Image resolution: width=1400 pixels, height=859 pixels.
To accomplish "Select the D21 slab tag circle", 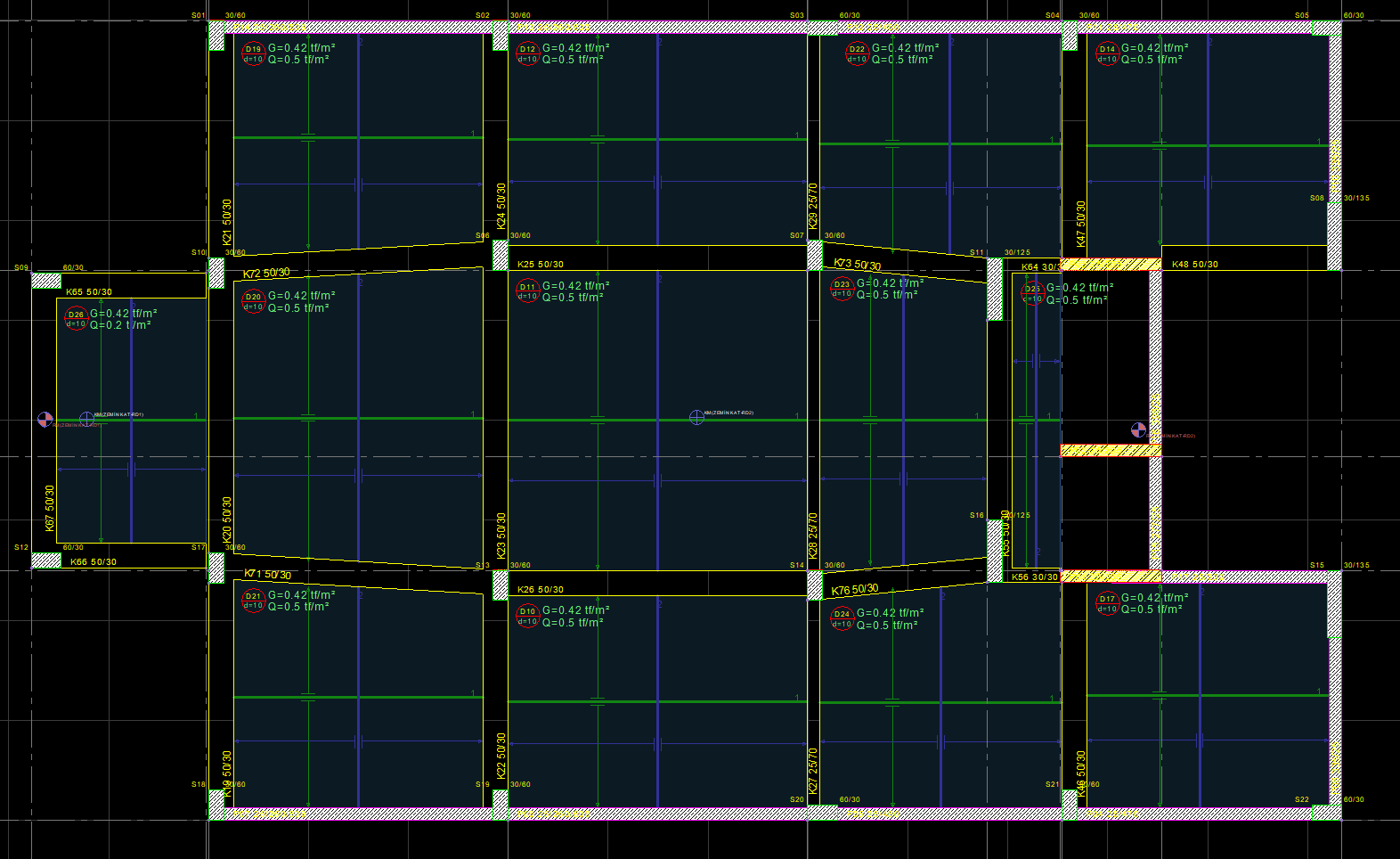I will [x=254, y=601].
